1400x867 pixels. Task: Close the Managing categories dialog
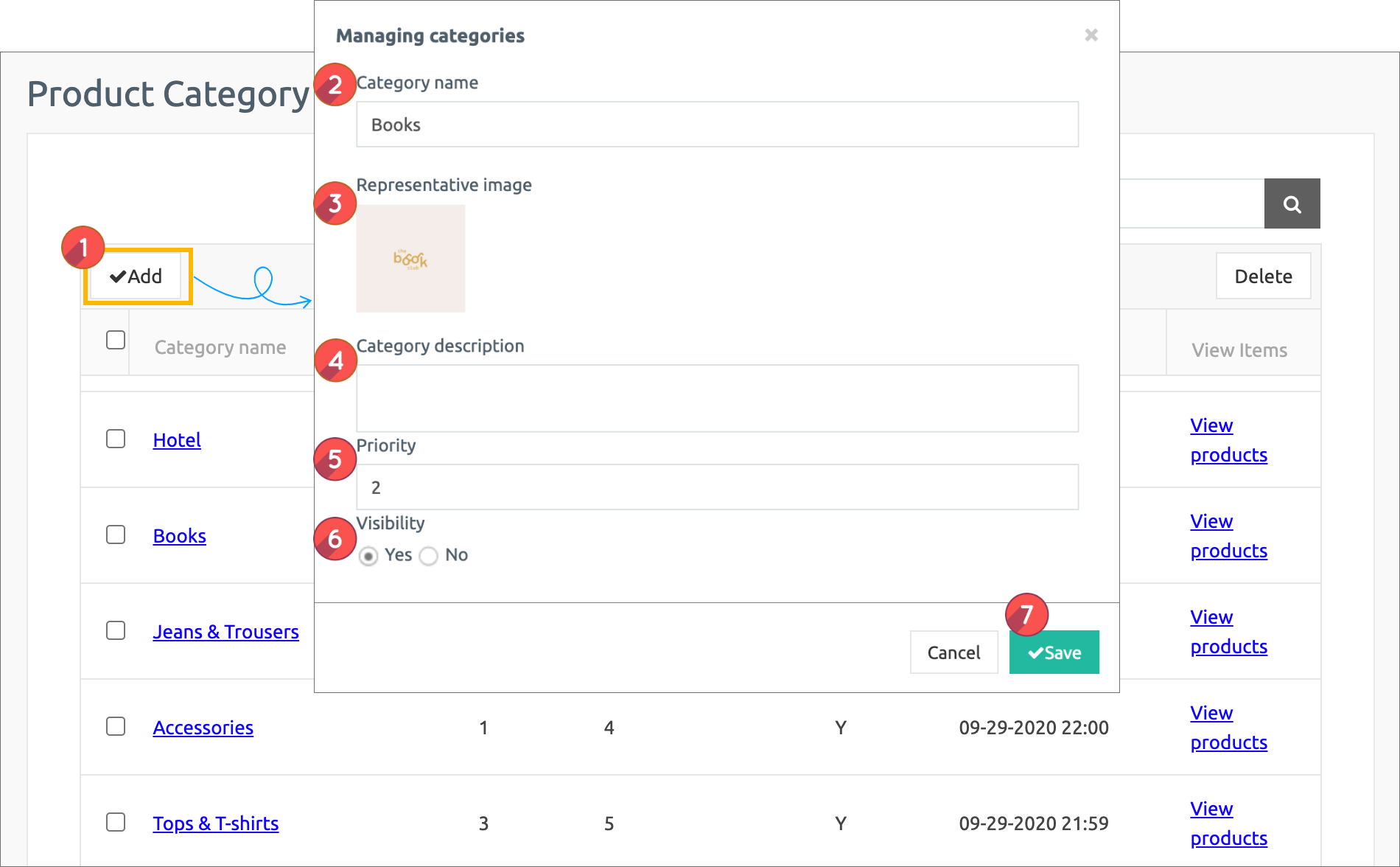point(1091,35)
